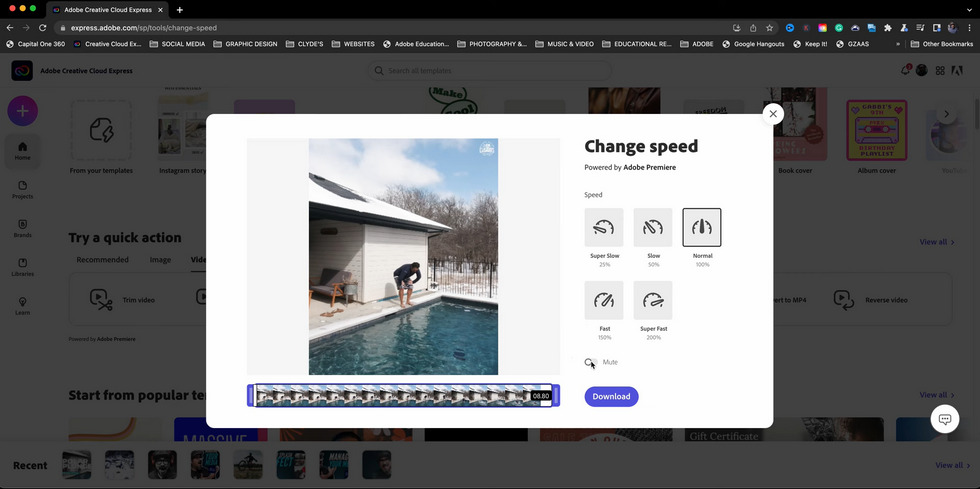
Task: Open the apps grid icon
Action: 940,71
